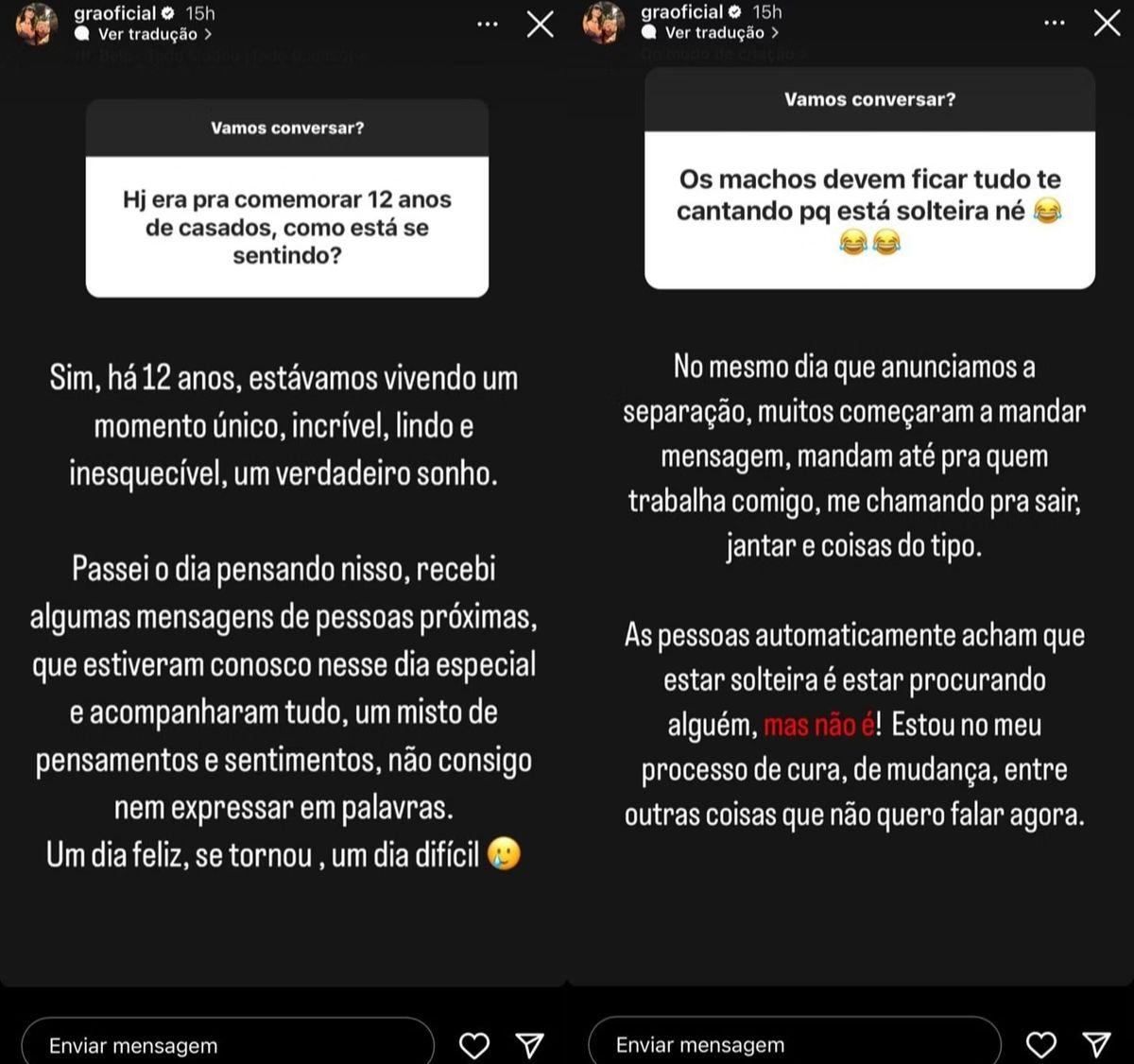Open the three-dot menu on the left story

click(488, 24)
